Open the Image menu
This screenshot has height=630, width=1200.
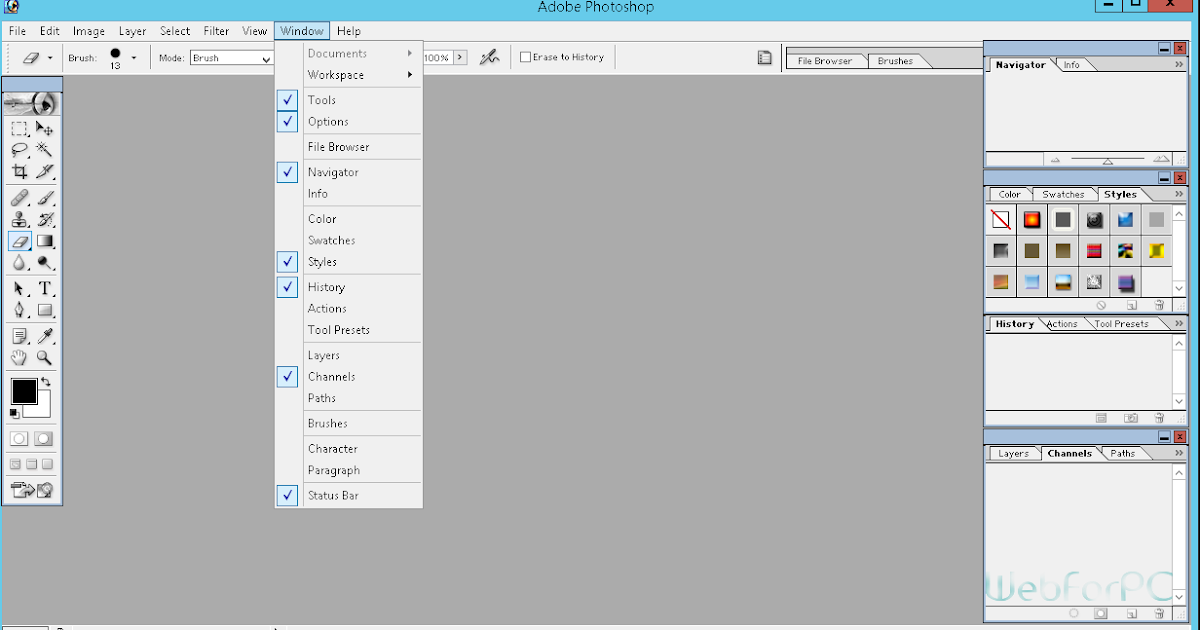click(x=89, y=31)
